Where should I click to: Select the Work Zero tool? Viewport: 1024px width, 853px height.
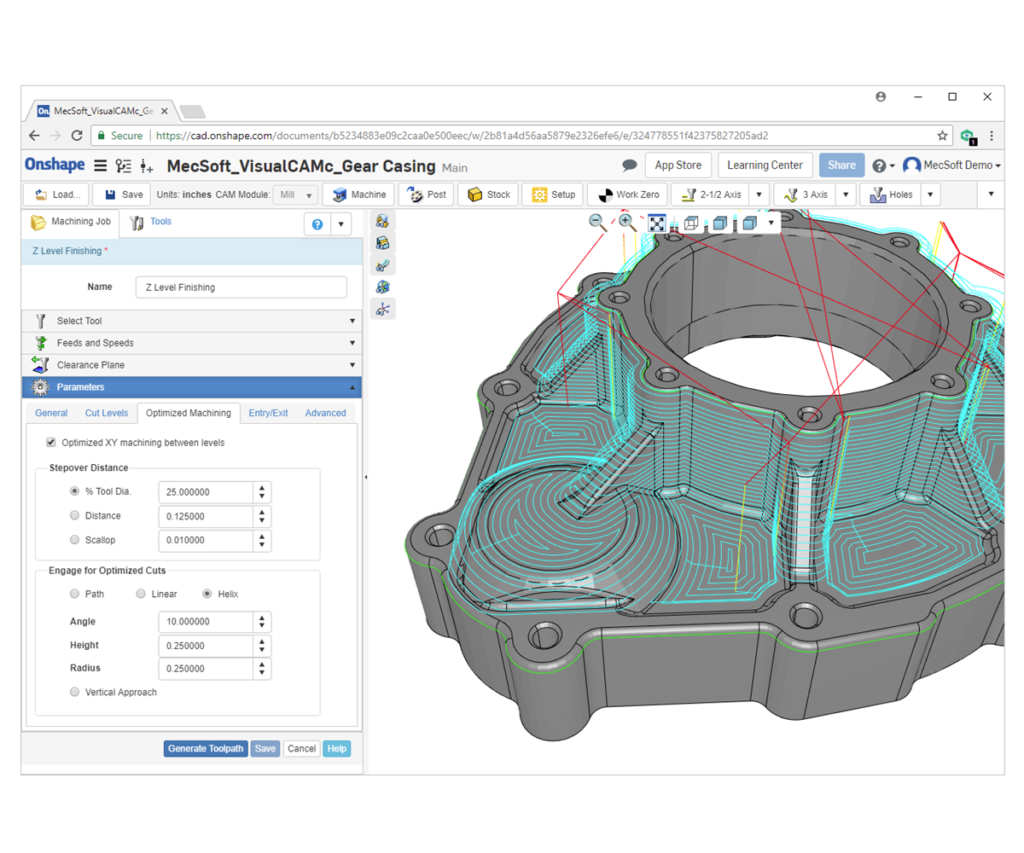(628, 194)
